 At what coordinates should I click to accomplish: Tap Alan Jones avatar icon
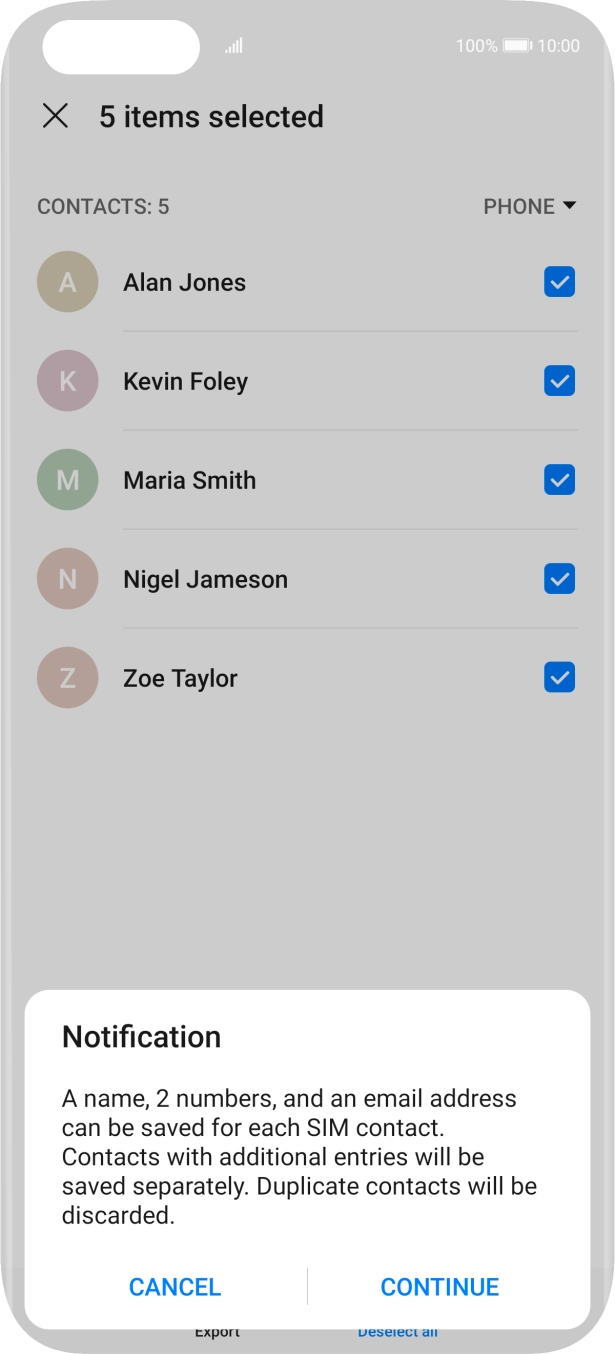(x=67, y=282)
